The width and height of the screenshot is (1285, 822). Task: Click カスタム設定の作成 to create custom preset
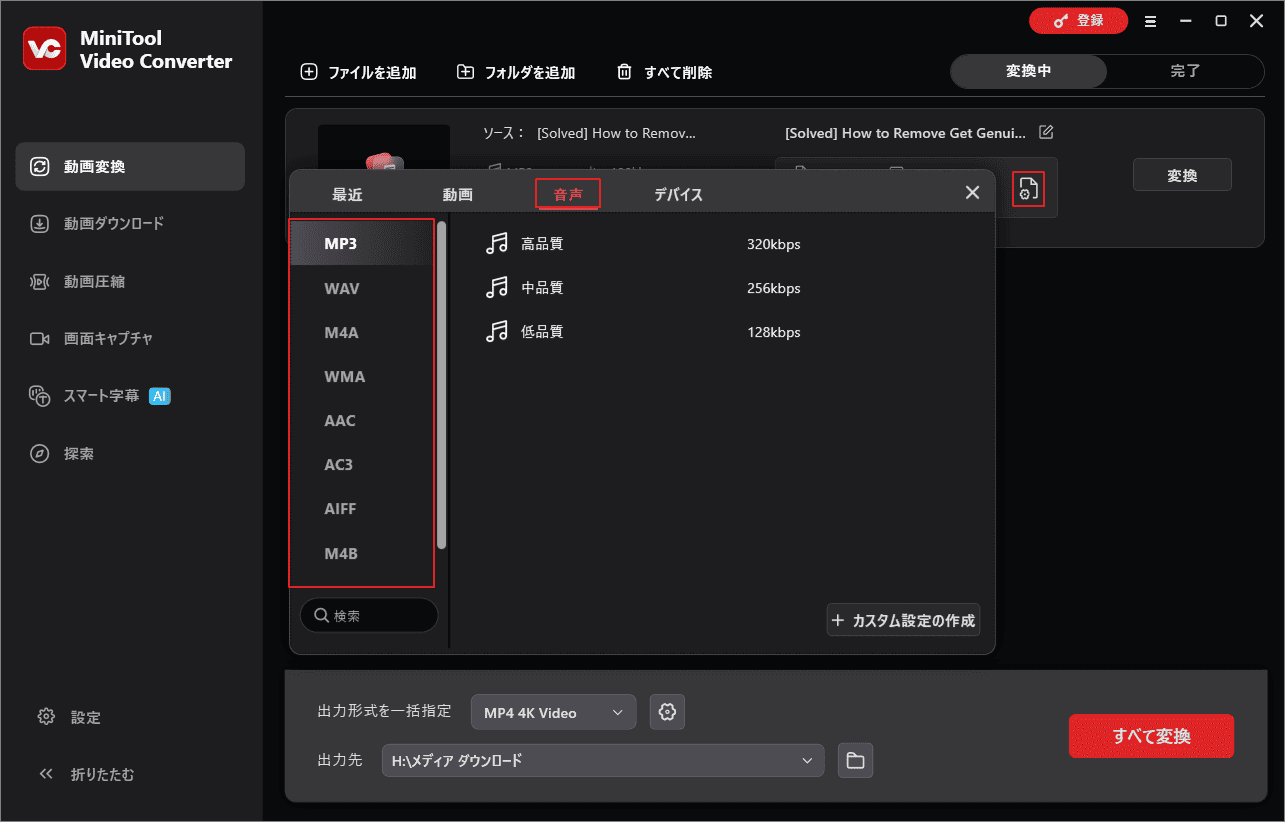coord(903,620)
